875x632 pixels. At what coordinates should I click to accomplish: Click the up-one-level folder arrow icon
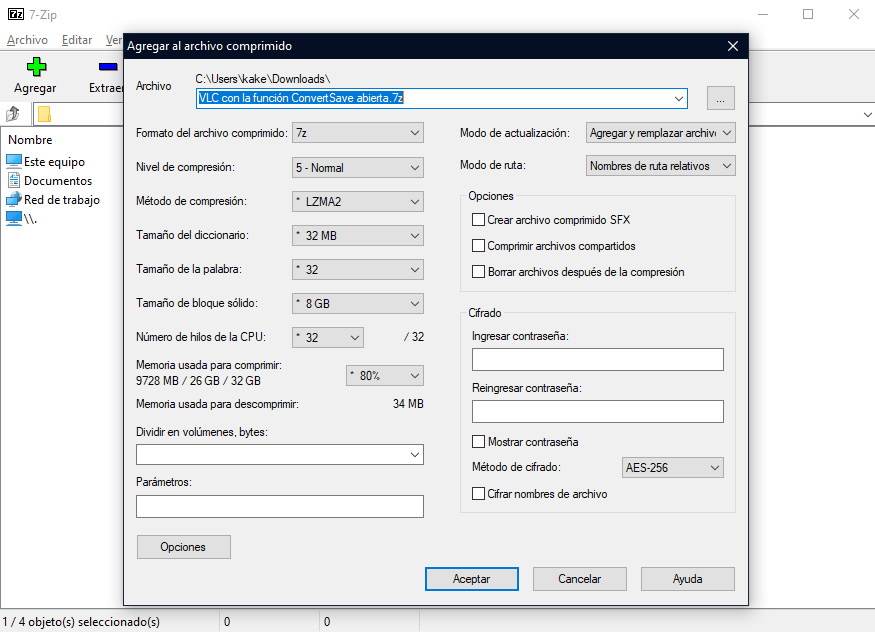point(12,113)
